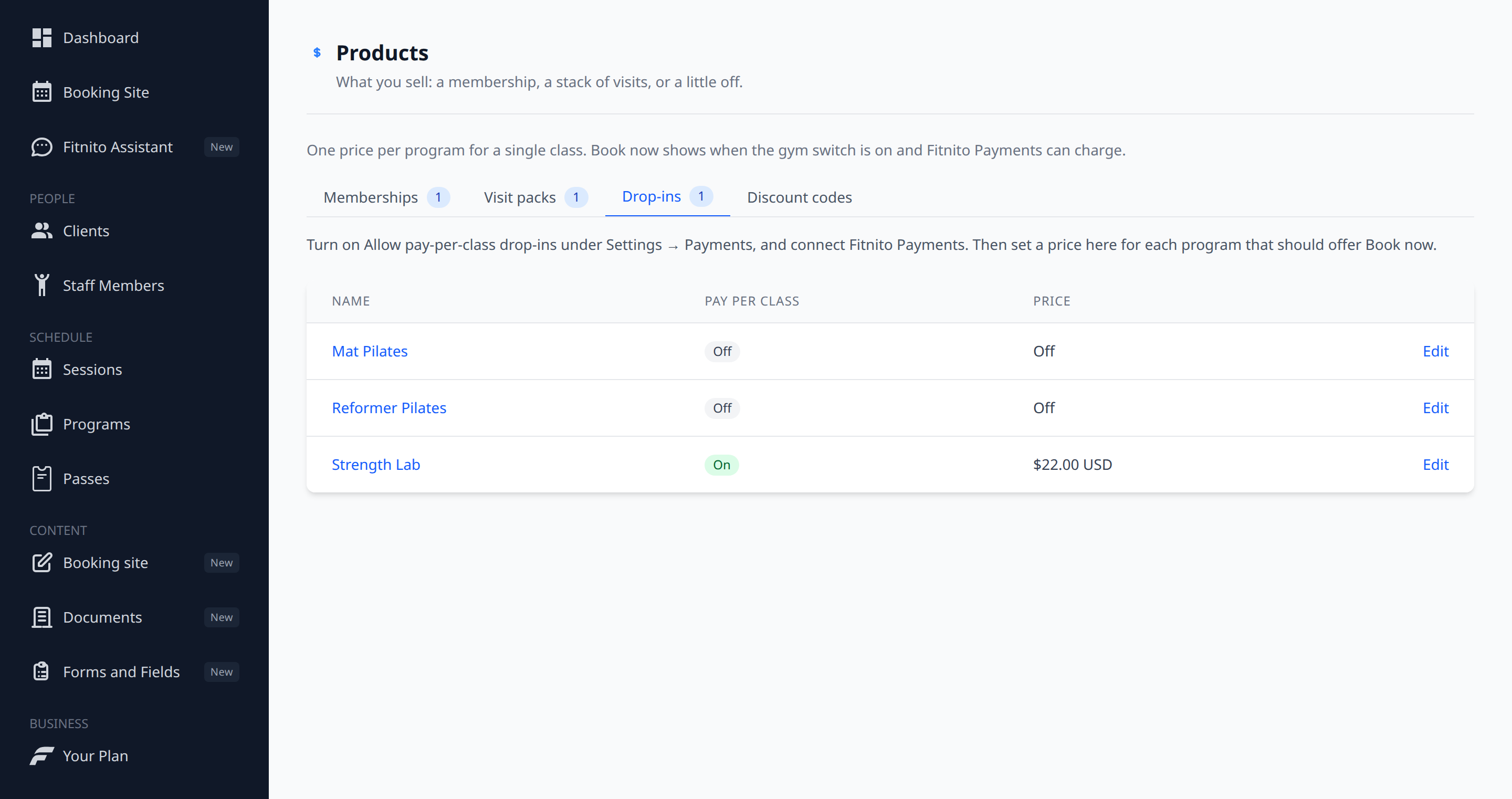
Task: Click the count badge on Visit packs tab
Action: [576, 197]
